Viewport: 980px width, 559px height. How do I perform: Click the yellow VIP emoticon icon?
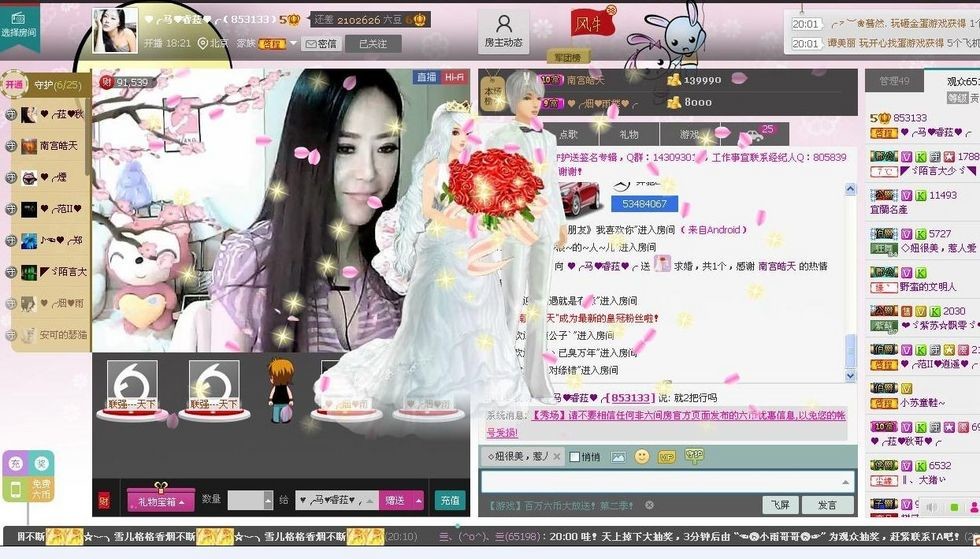tap(667, 457)
